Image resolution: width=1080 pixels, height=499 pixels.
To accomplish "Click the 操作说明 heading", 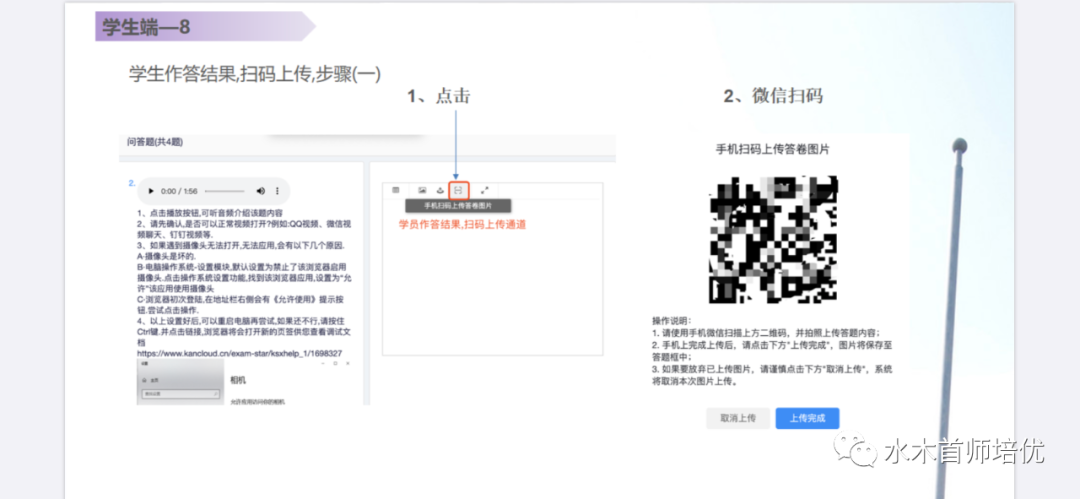I will tap(674, 320).
